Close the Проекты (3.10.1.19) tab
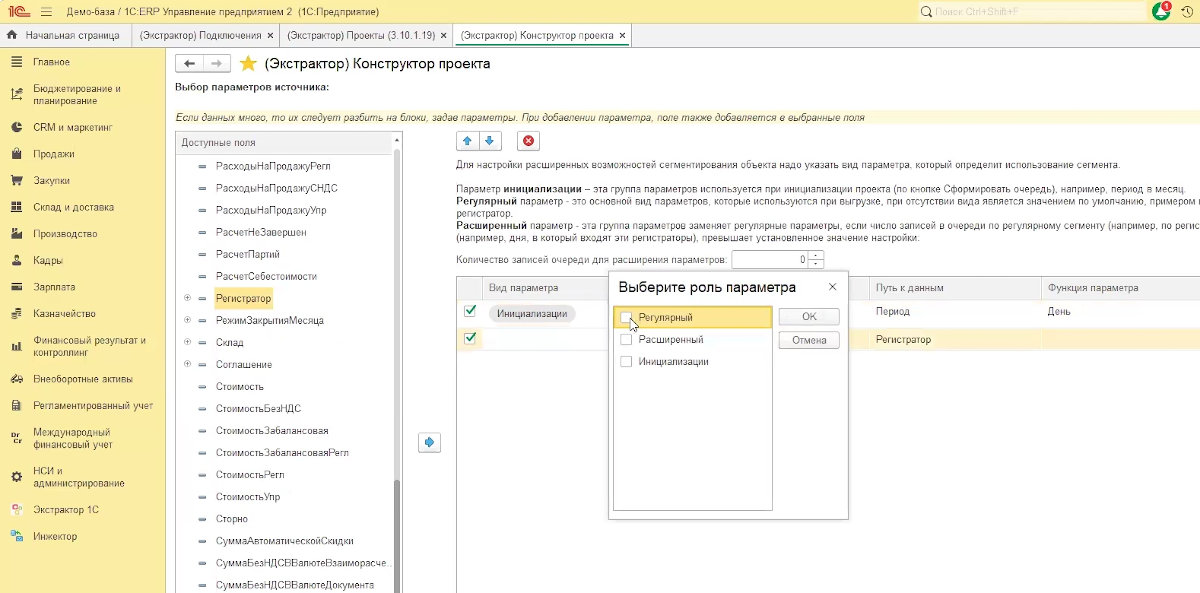This screenshot has height=593, width=1200. (443, 35)
